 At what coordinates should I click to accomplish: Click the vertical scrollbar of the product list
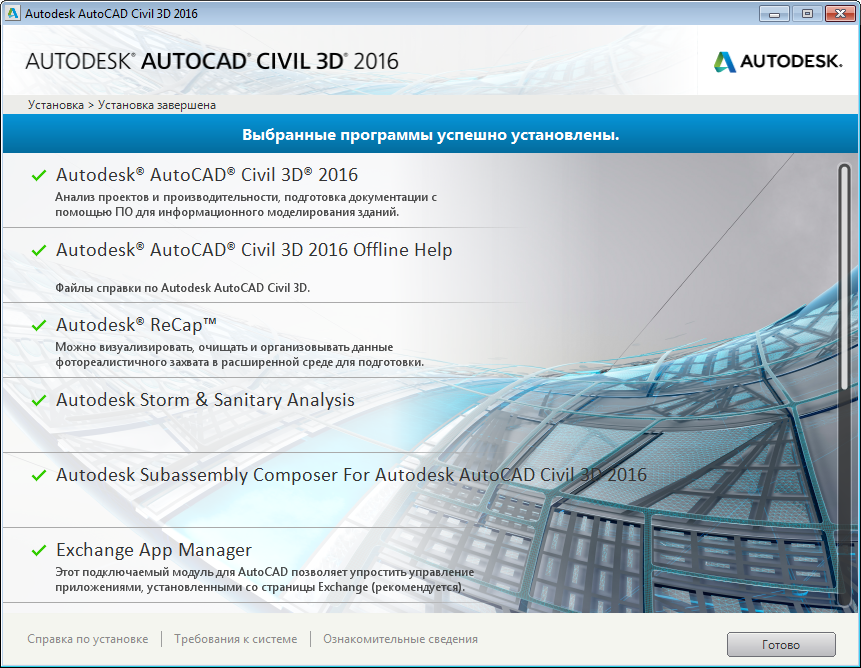(x=845, y=384)
